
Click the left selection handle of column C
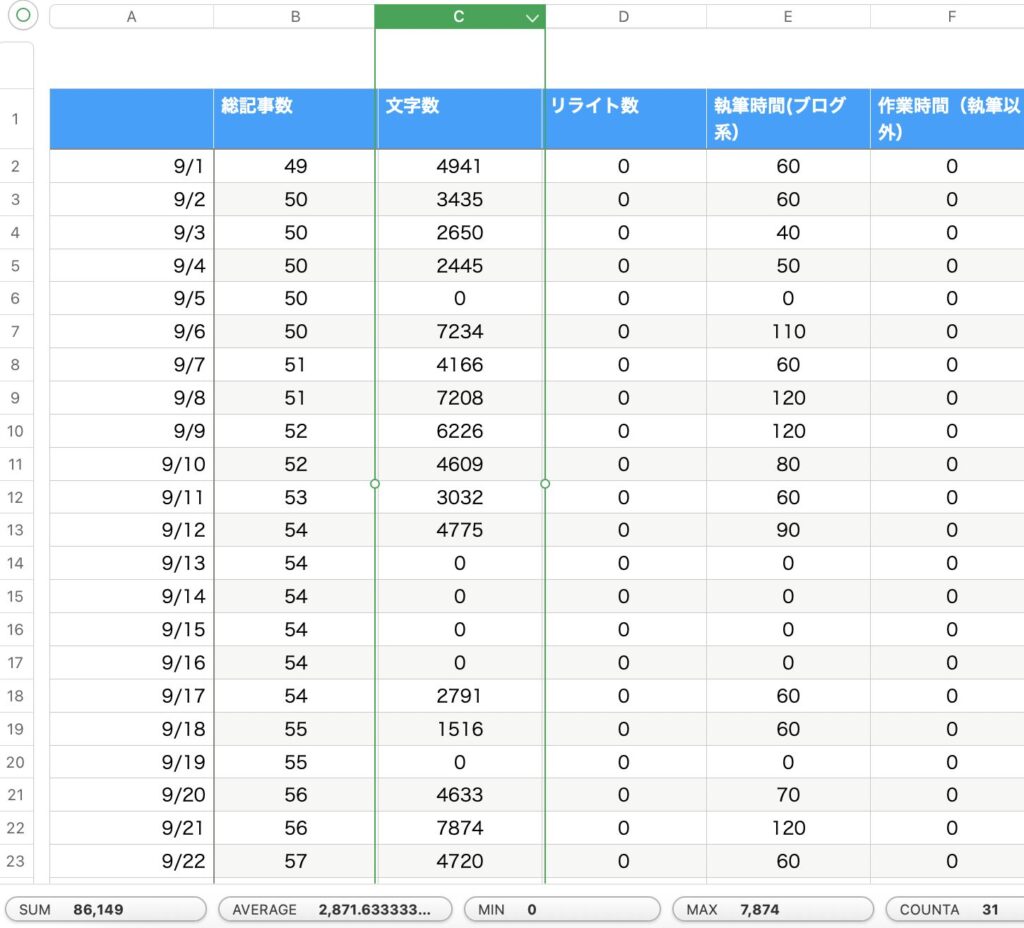tap(375, 484)
